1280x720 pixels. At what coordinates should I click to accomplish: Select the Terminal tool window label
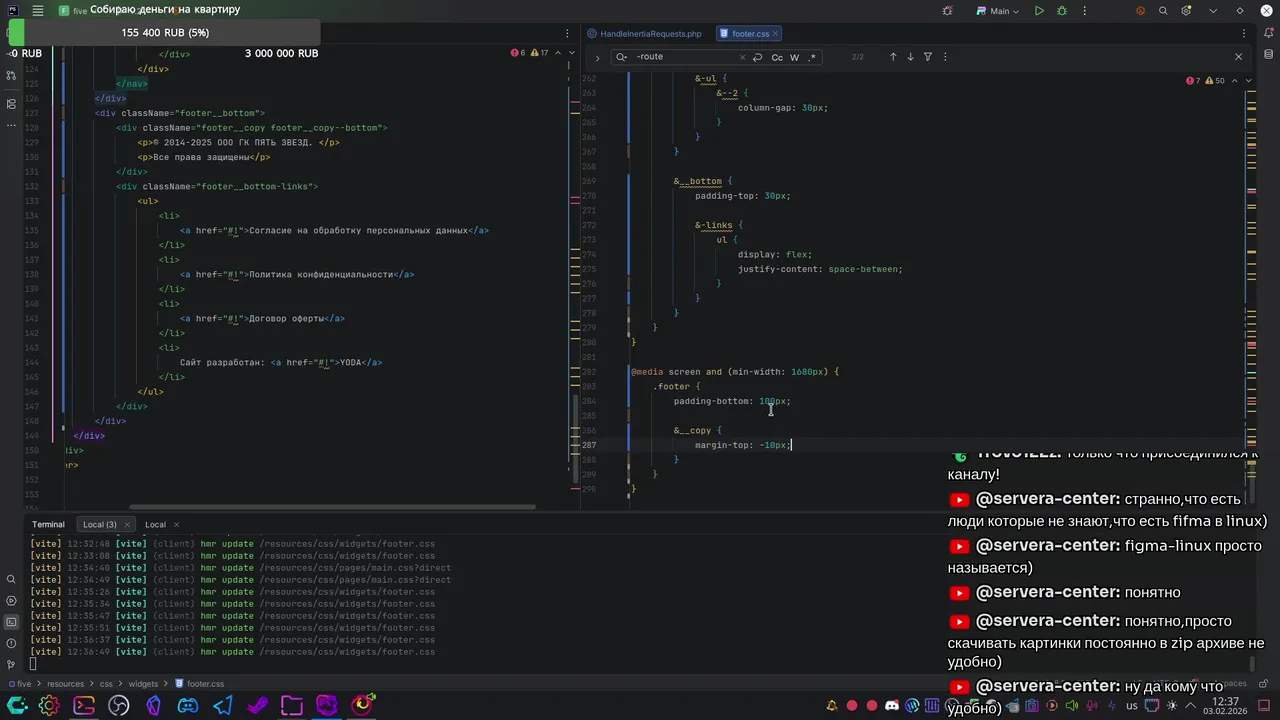48,524
